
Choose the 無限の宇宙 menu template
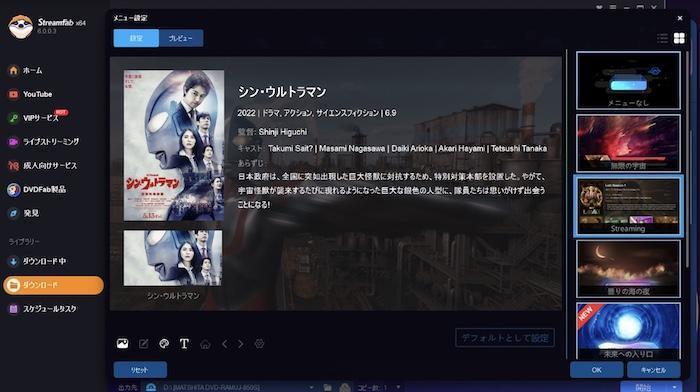628,143
